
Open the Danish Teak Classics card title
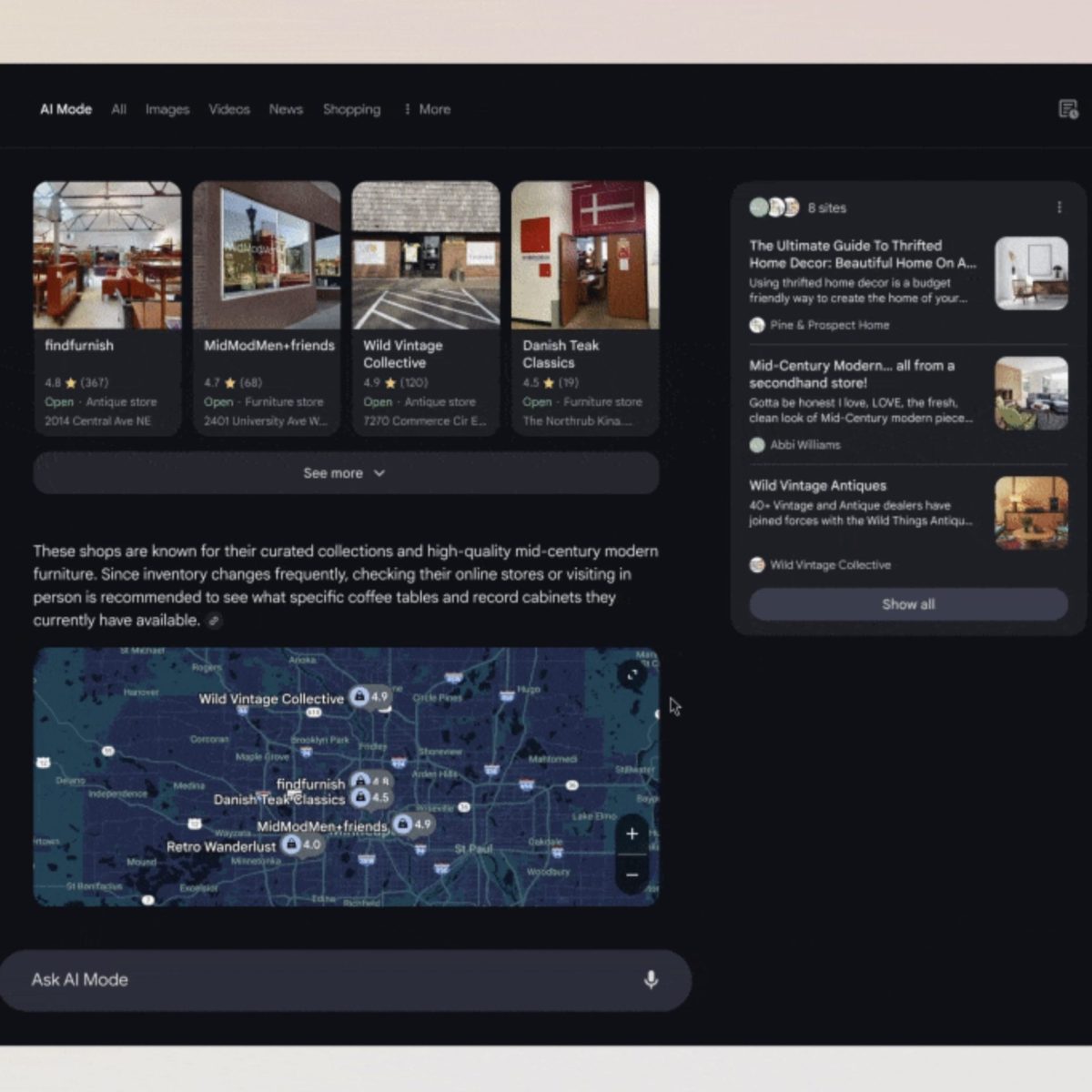(561, 354)
